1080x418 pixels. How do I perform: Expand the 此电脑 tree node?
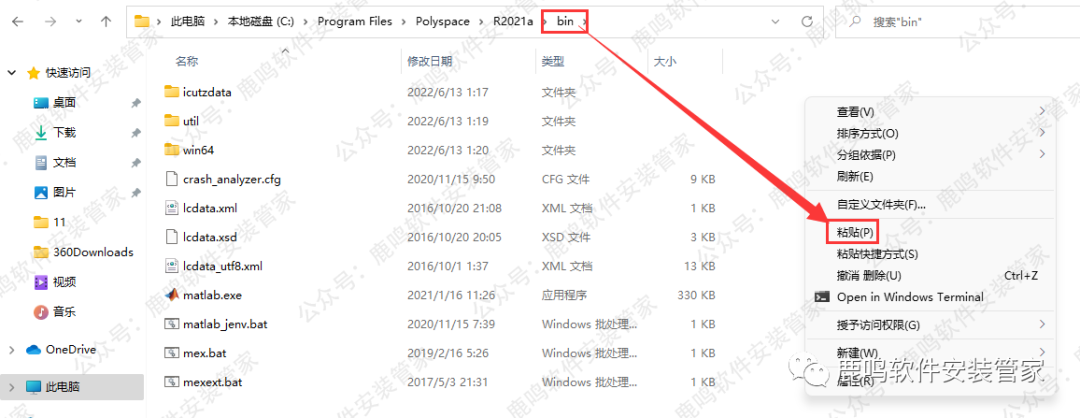tap(12, 387)
